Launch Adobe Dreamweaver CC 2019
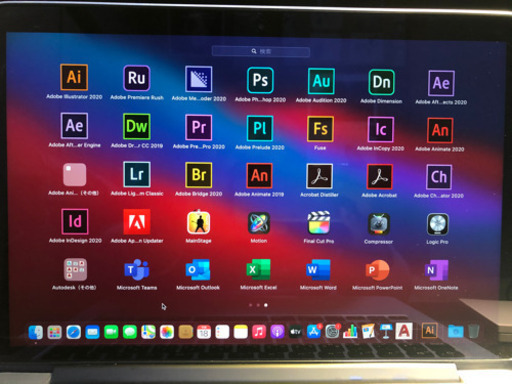This screenshot has height=384, width=512. [137, 126]
